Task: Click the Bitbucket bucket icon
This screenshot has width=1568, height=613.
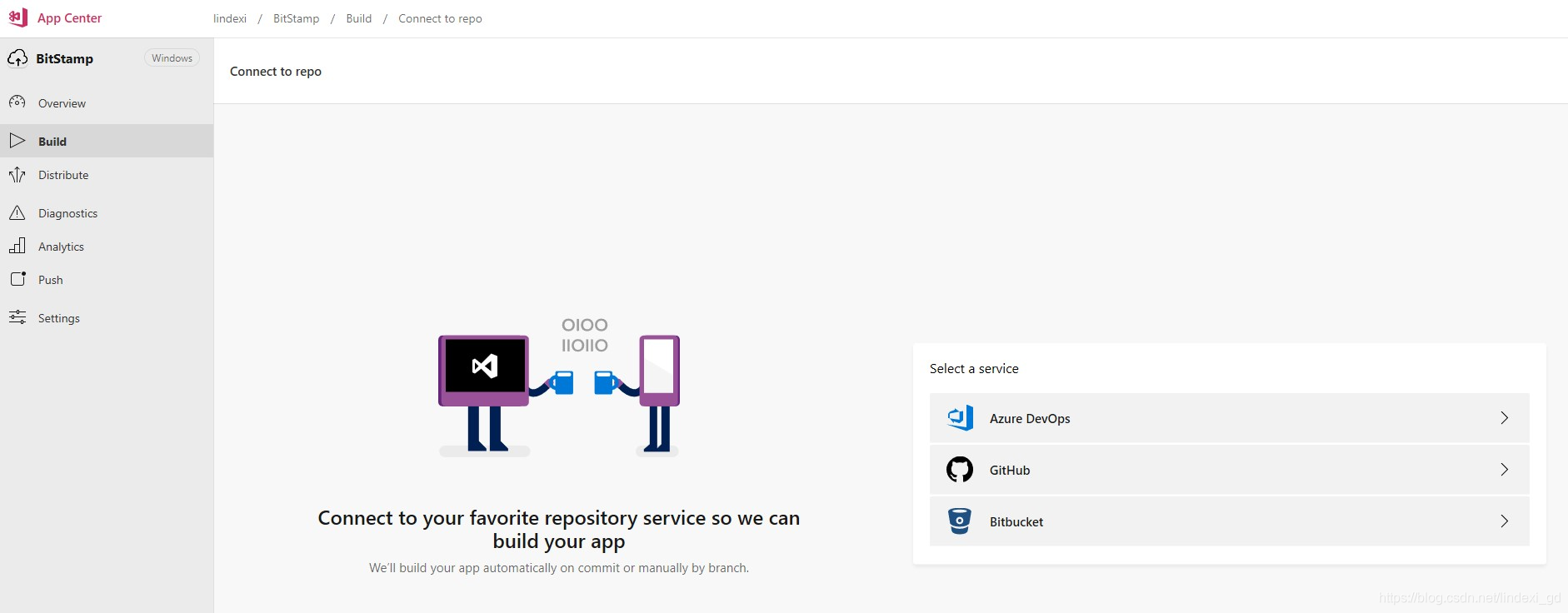Action: coord(960,521)
